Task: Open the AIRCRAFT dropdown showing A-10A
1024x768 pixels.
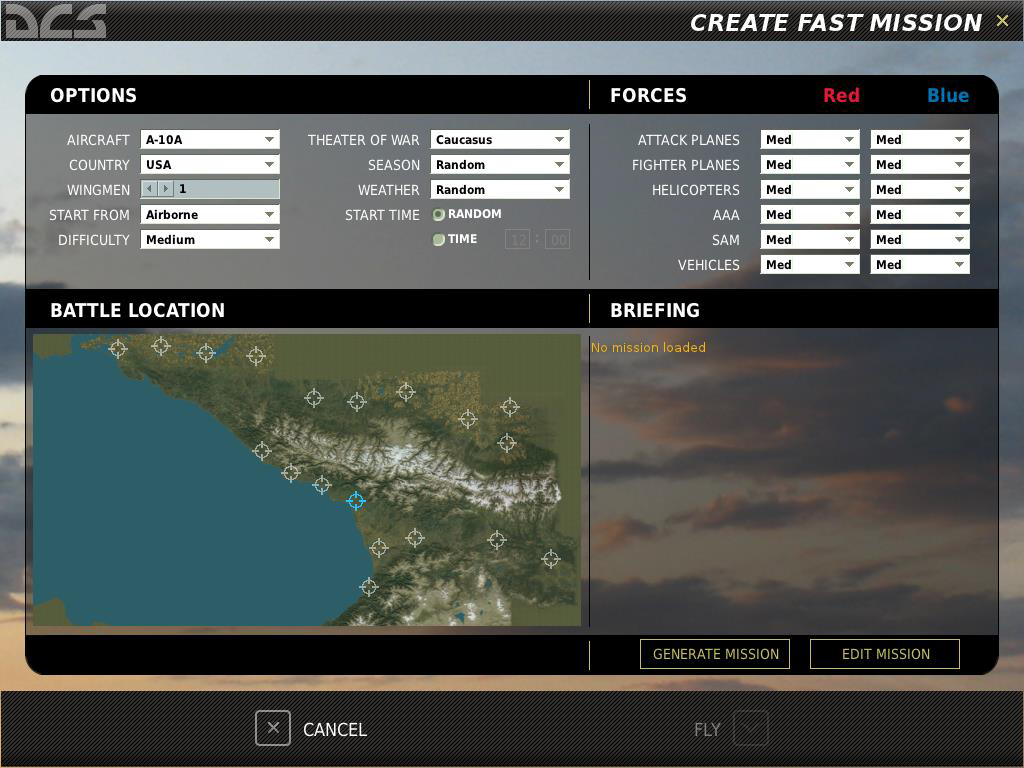Action: [x=210, y=139]
